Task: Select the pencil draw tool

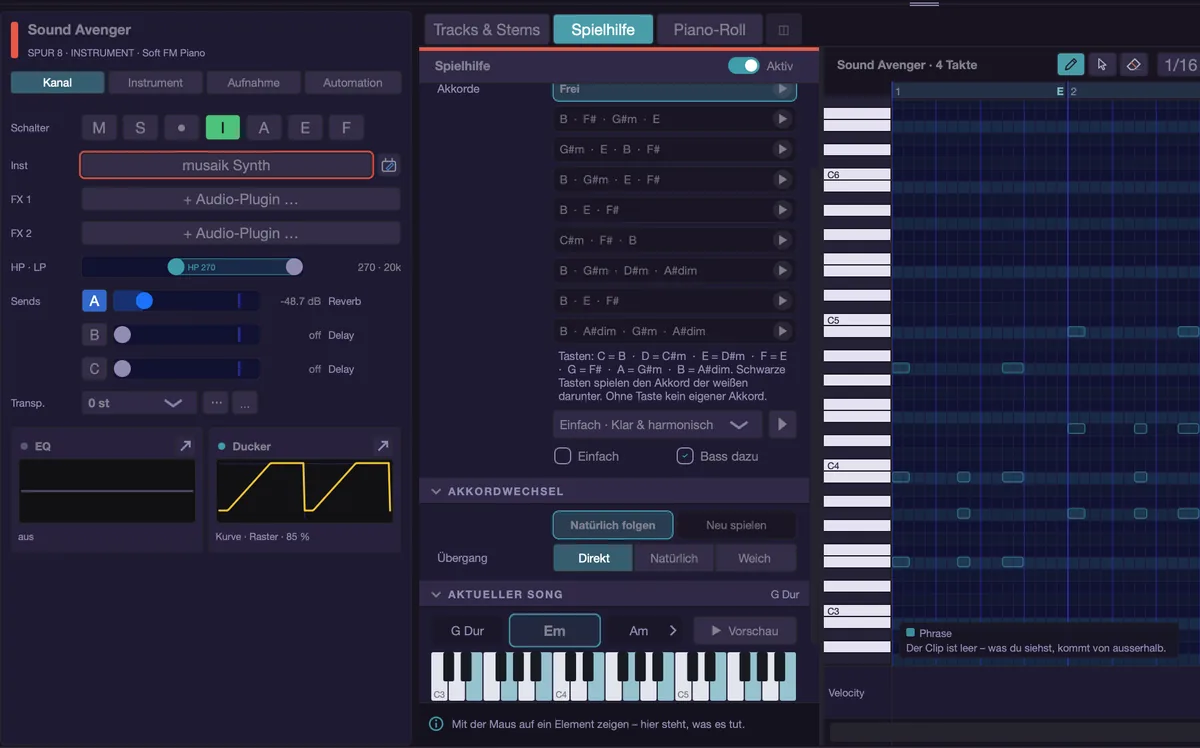Action: pos(1070,65)
